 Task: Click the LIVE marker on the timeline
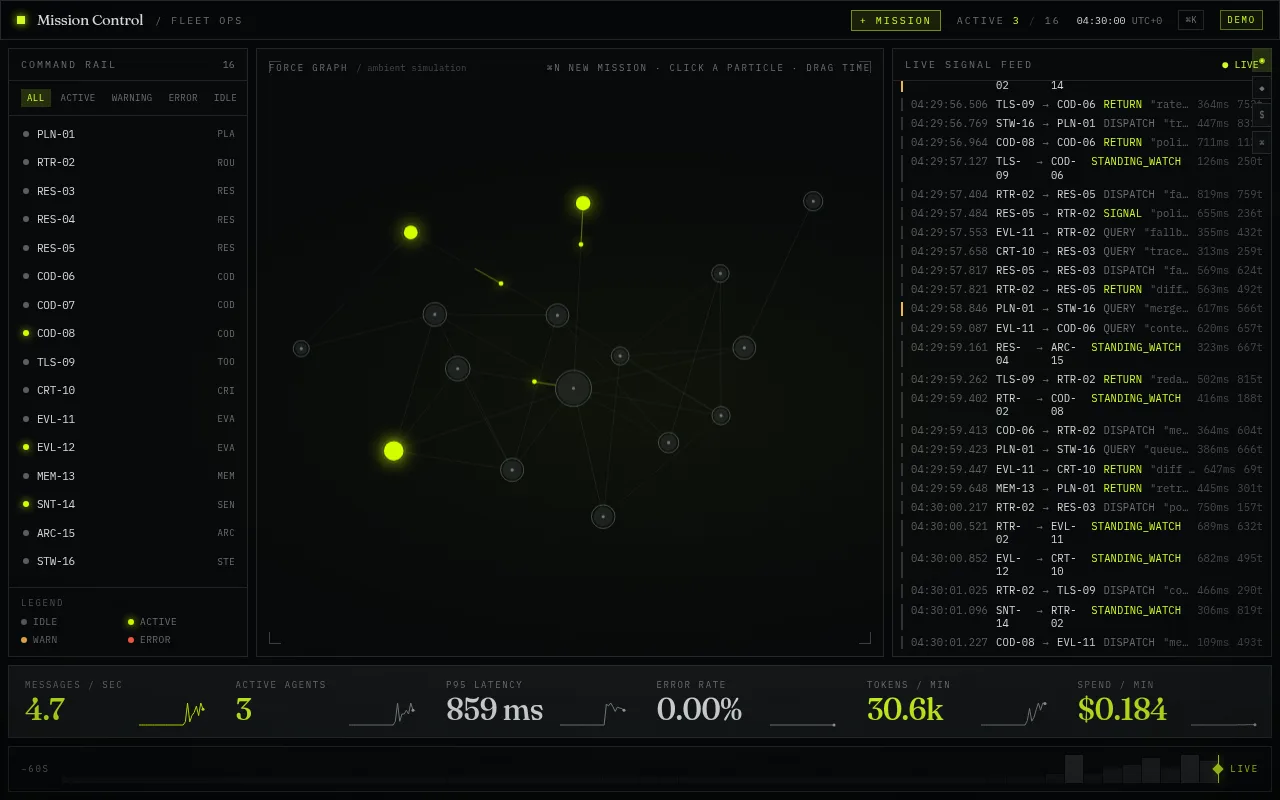[1236, 769]
